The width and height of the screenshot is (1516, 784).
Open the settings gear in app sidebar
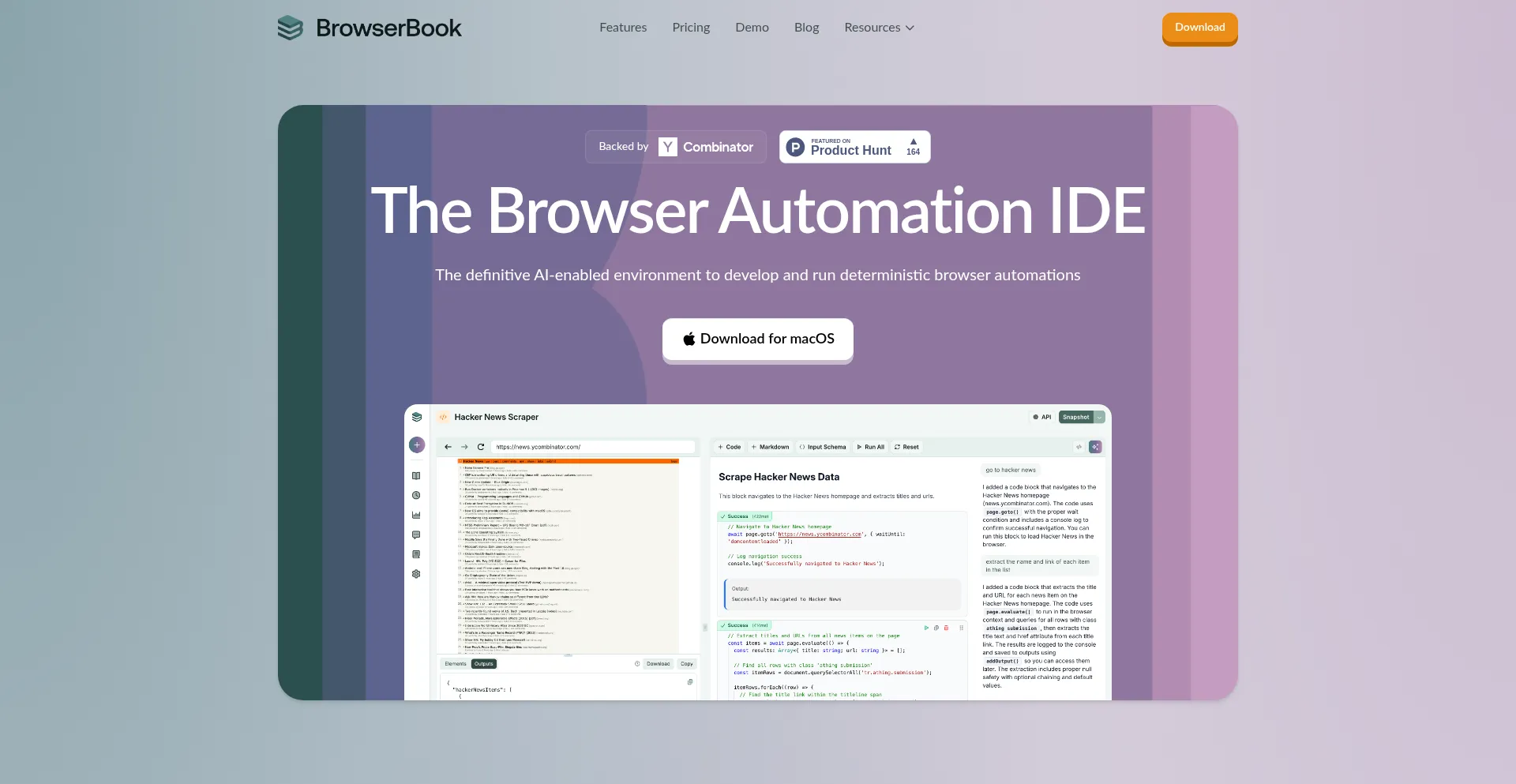pyautogui.click(x=416, y=574)
